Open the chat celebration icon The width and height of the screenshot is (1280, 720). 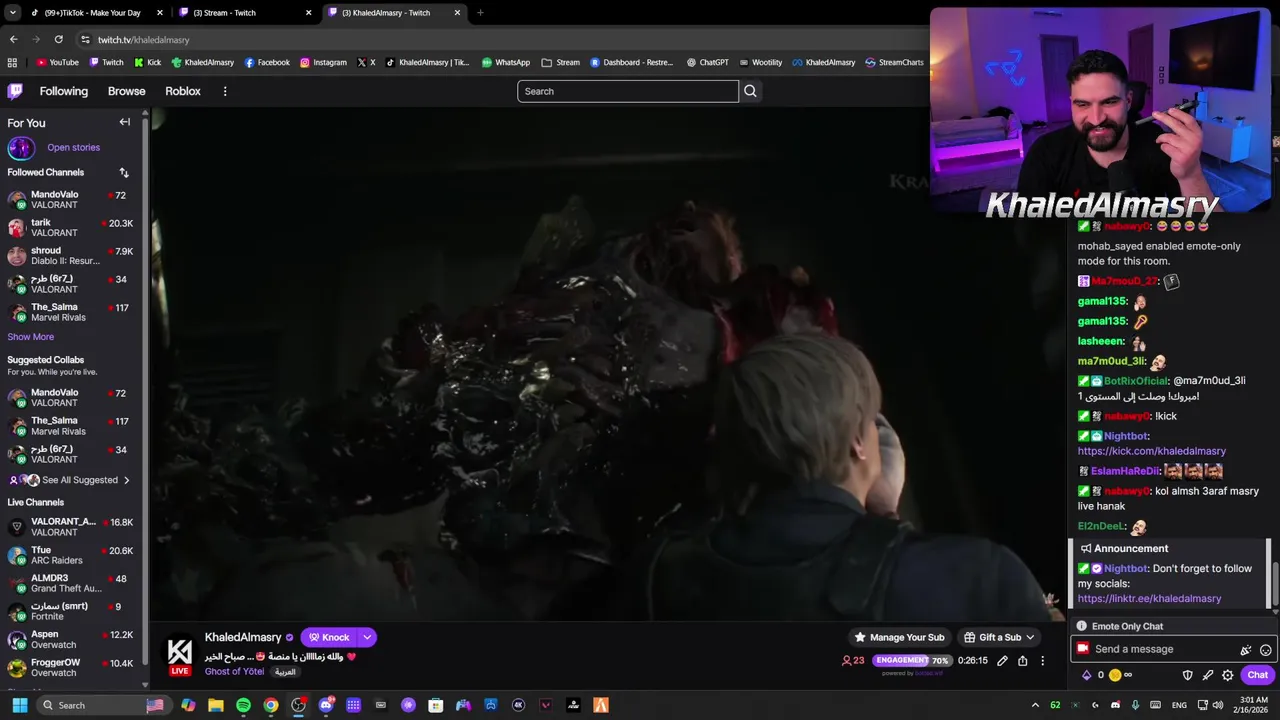[1245, 650]
